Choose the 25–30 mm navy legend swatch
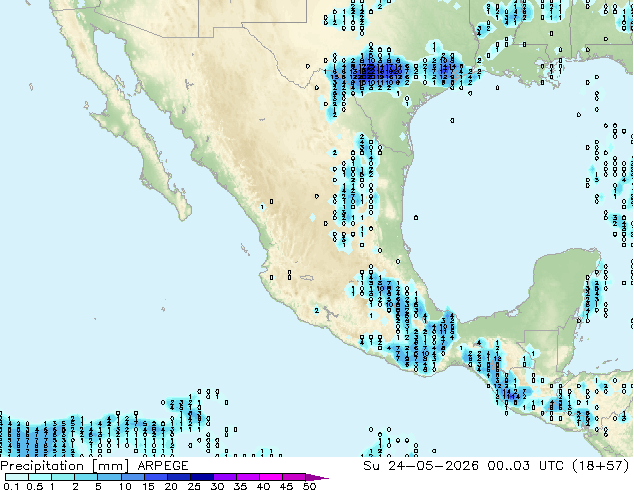The height and width of the screenshot is (490, 634). [x=202, y=477]
